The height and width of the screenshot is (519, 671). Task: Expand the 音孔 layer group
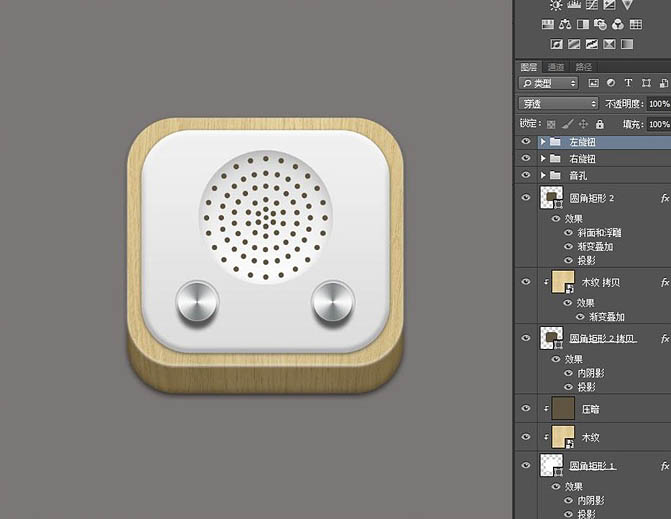(x=543, y=175)
